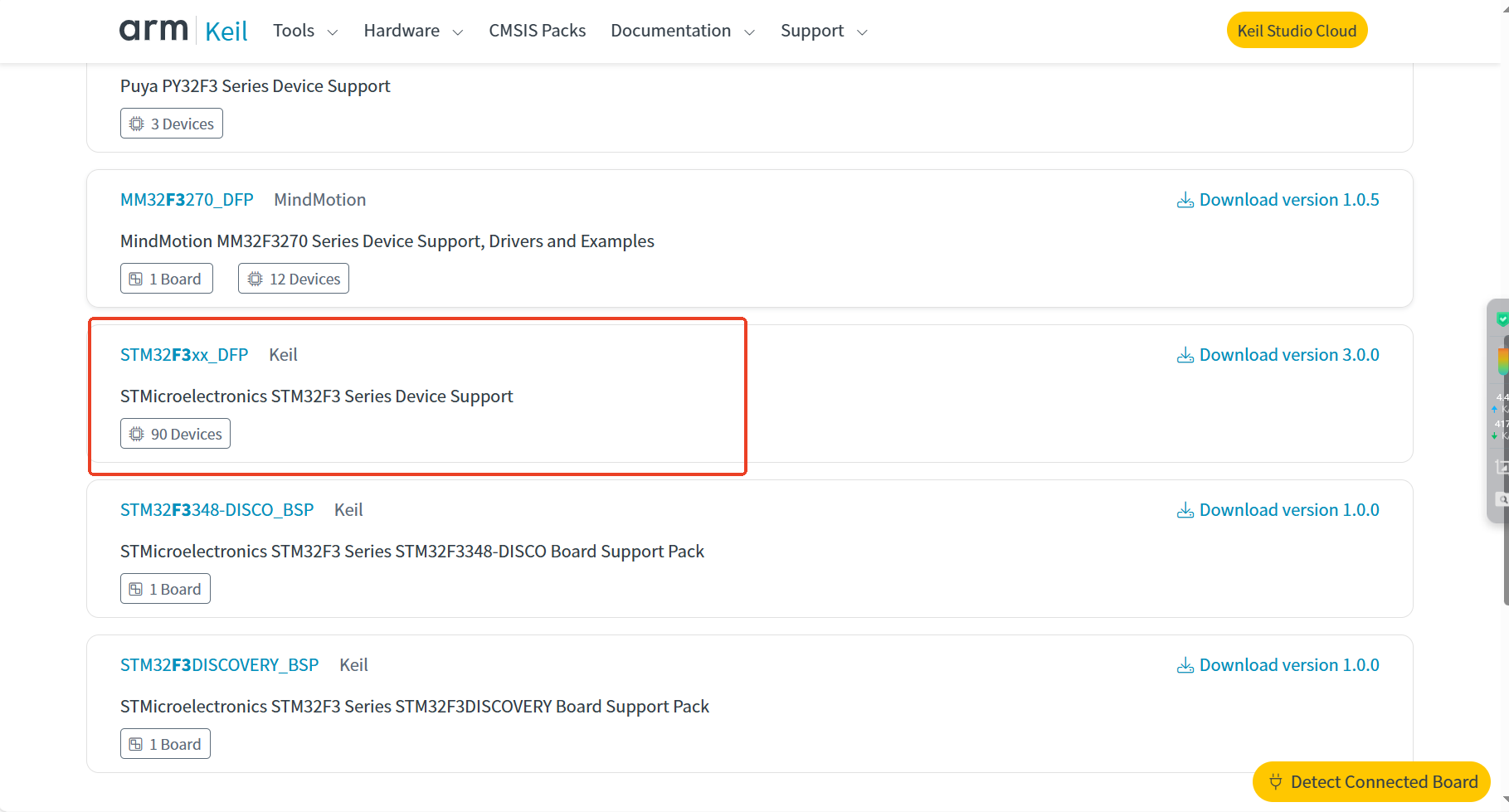1509x812 pixels.
Task: Open the Support menu
Action: (x=812, y=31)
